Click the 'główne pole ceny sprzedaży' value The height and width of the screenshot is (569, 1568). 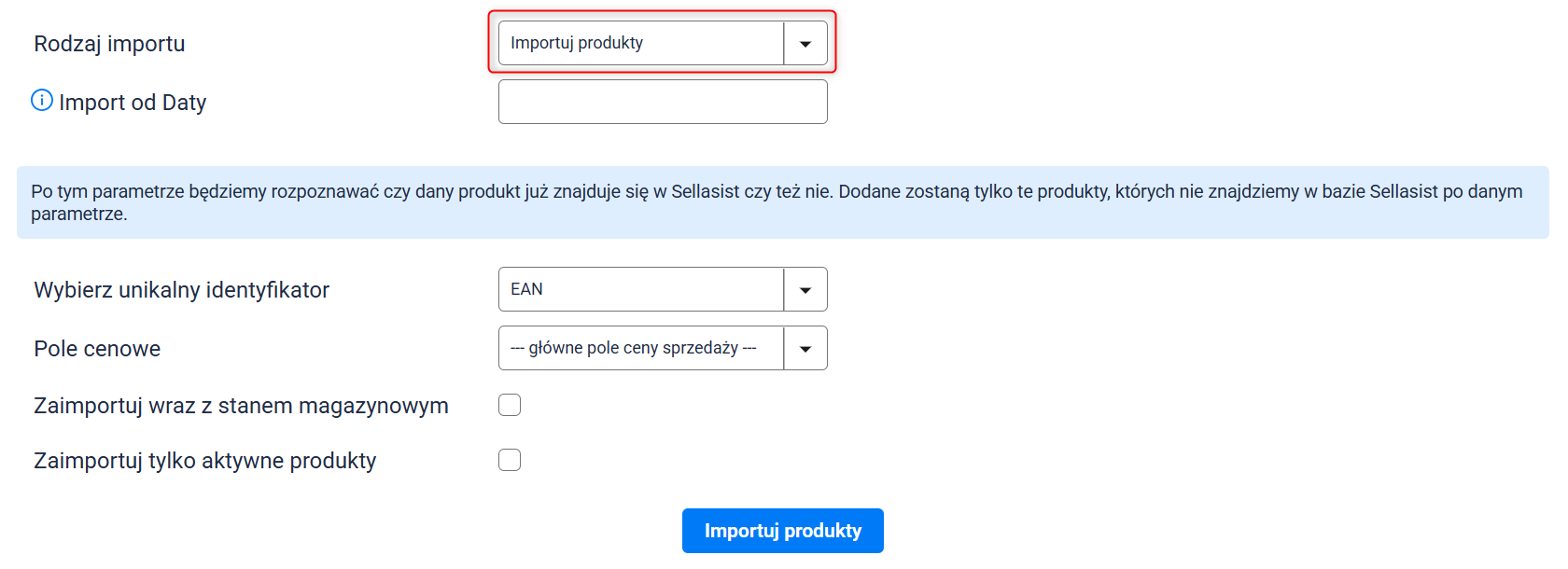[634, 348]
